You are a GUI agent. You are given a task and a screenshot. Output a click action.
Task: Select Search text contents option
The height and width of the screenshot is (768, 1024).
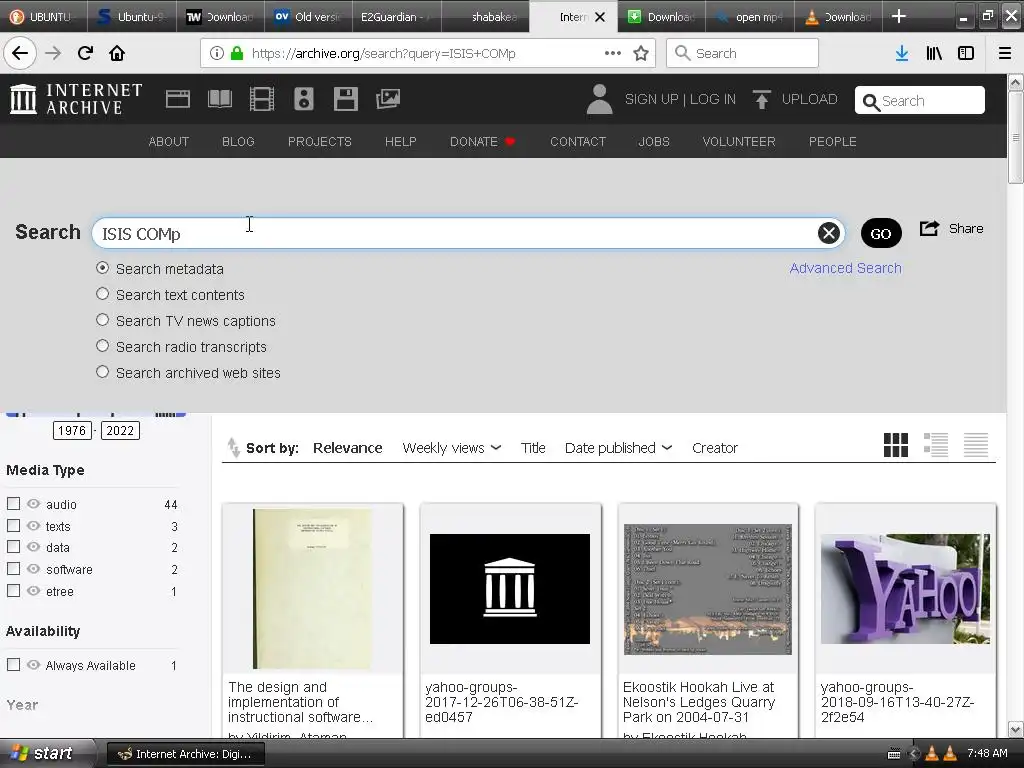pos(103,294)
